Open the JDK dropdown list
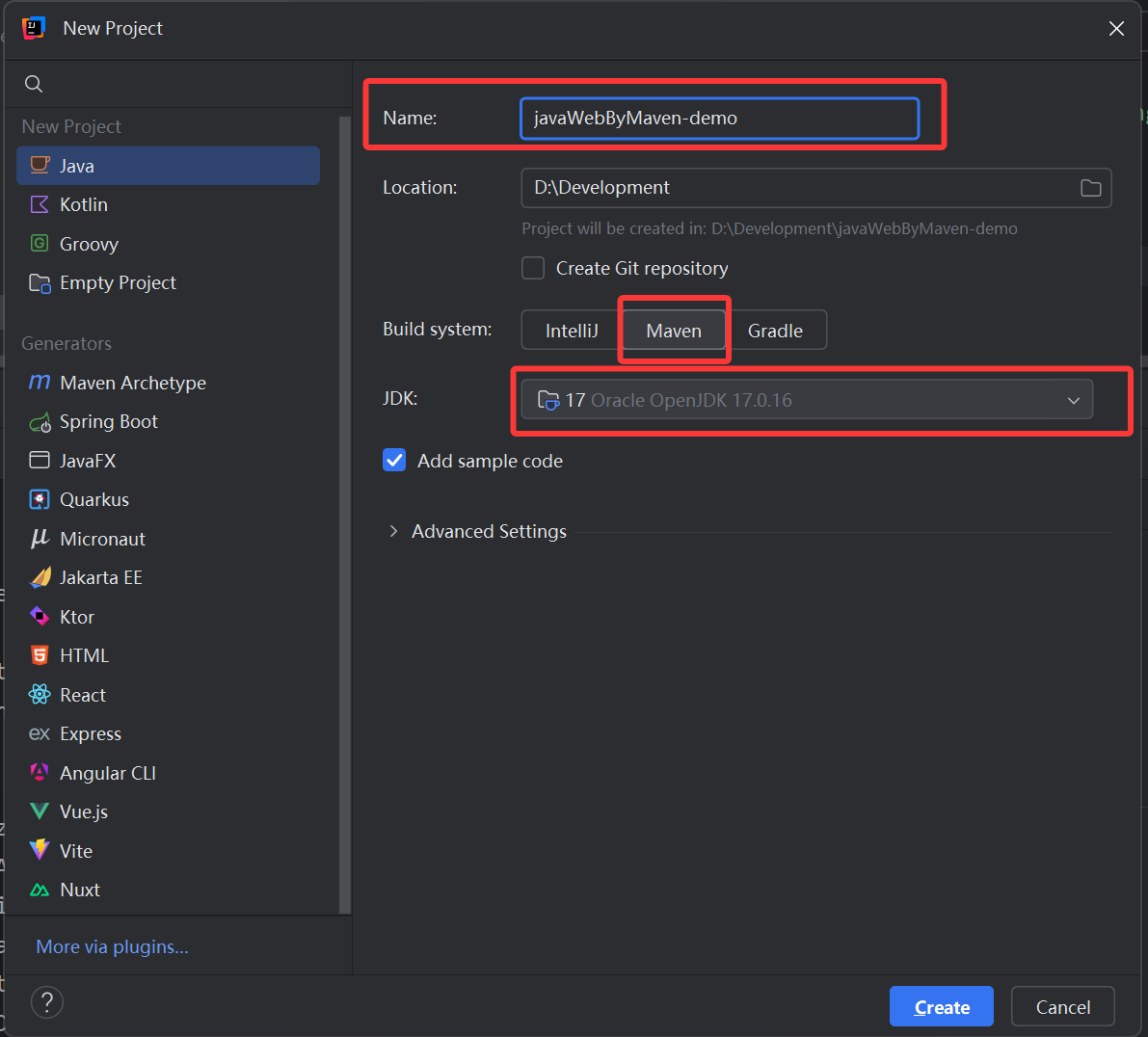 click(807, 400)
